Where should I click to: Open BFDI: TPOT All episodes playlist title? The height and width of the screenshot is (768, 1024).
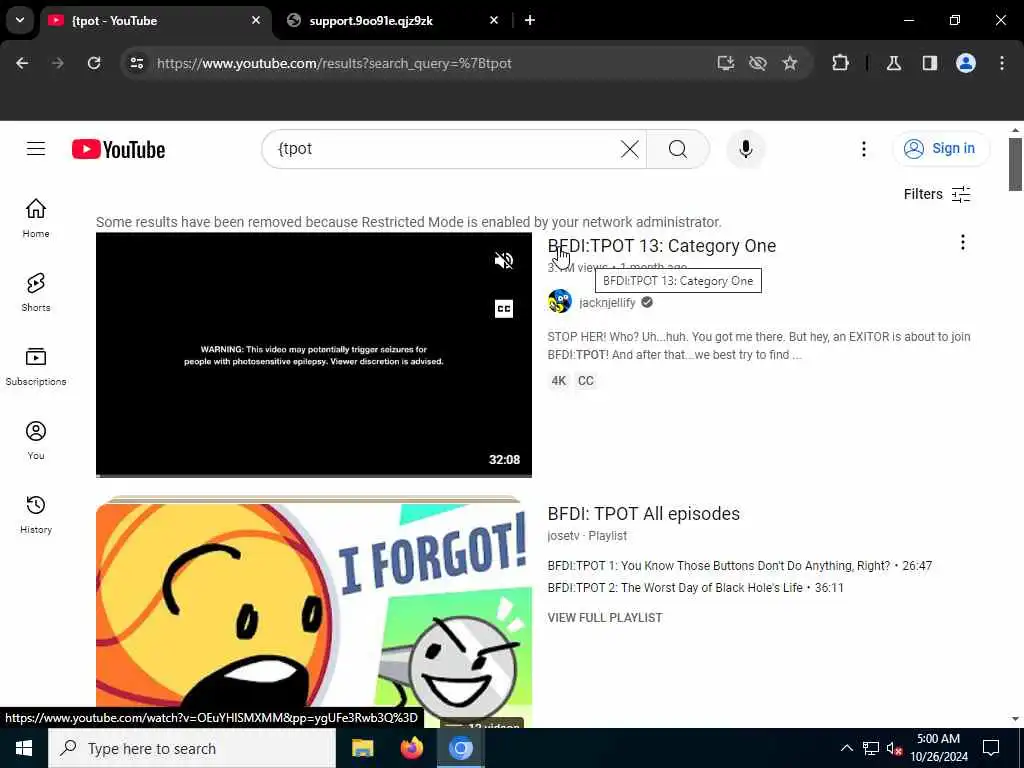[643, 514]
